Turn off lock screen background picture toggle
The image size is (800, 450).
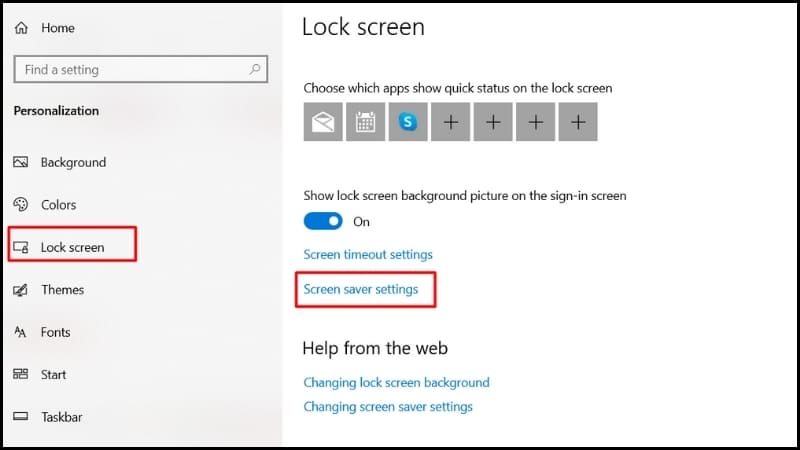(x=323, y=221)
